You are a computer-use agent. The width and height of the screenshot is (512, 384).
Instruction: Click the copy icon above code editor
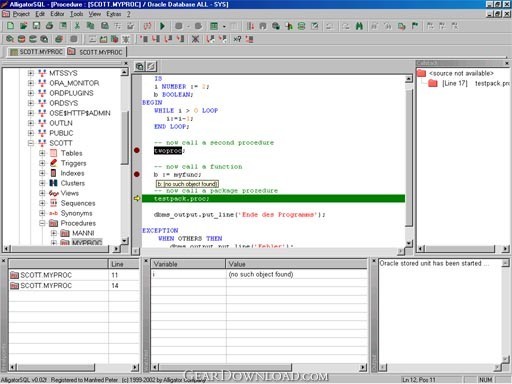tap(139, 66)
